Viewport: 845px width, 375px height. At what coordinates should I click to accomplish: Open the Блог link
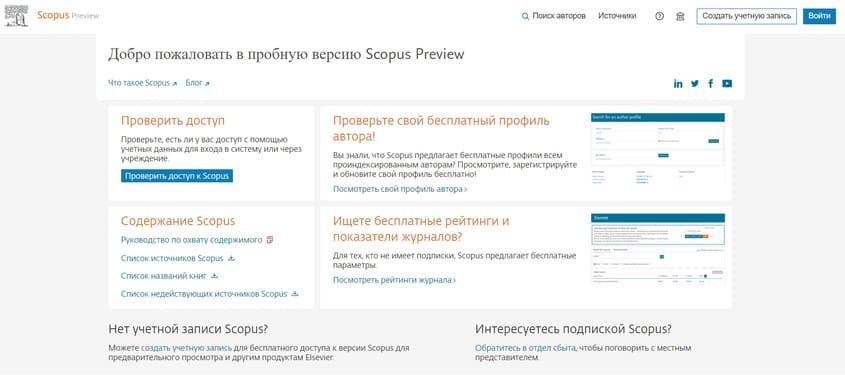coord(194,83)
